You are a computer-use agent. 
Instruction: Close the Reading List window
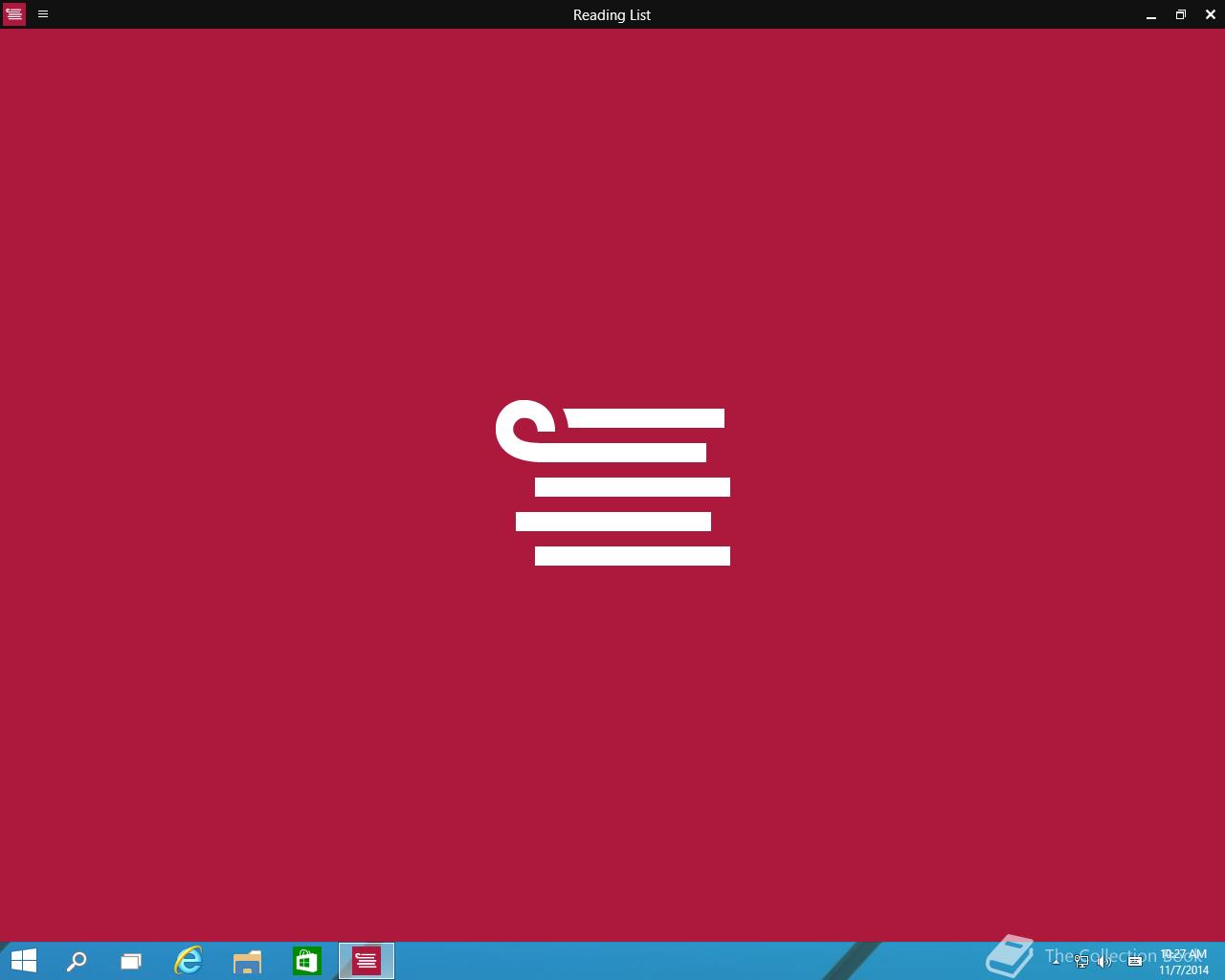tap(1211, 14)
